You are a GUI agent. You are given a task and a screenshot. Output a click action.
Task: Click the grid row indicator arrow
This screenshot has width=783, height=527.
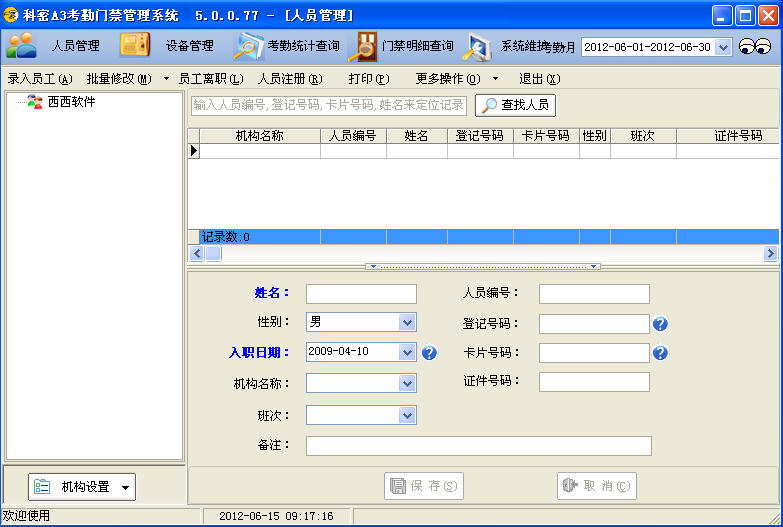point(194,151)
